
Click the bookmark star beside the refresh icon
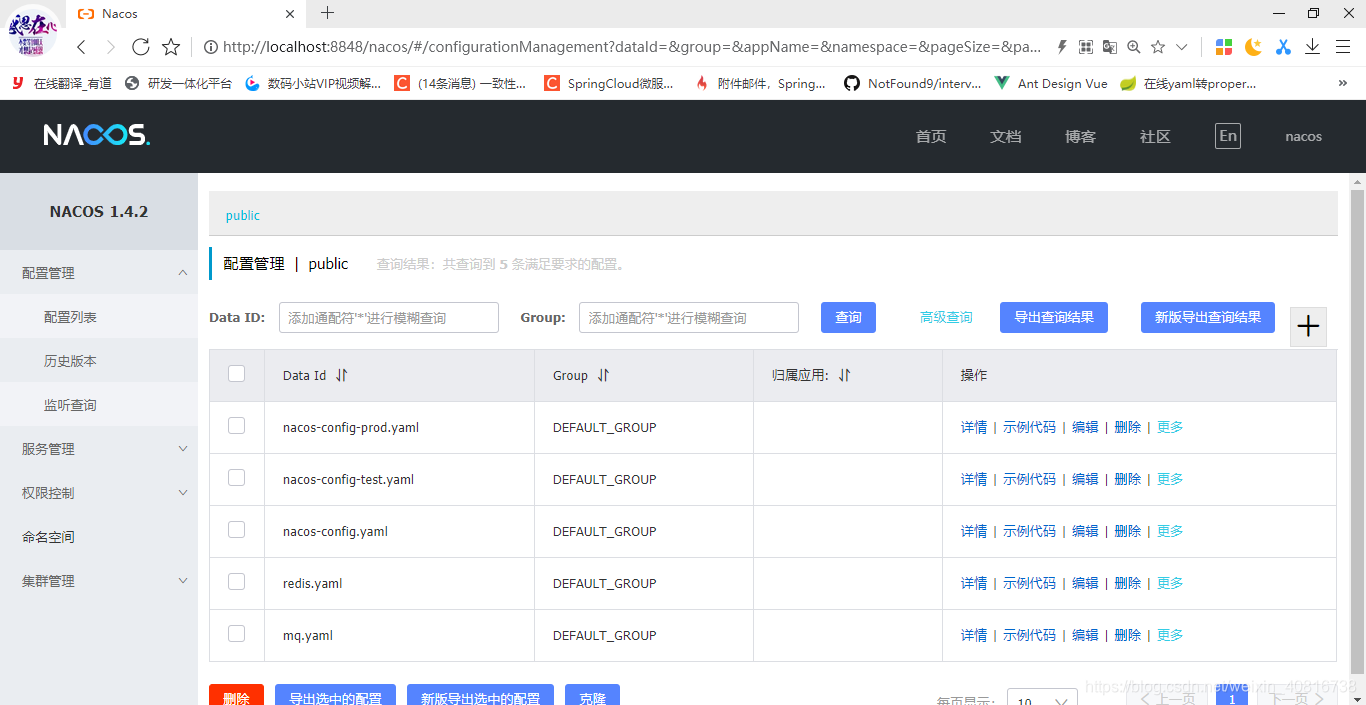[171, 47]
